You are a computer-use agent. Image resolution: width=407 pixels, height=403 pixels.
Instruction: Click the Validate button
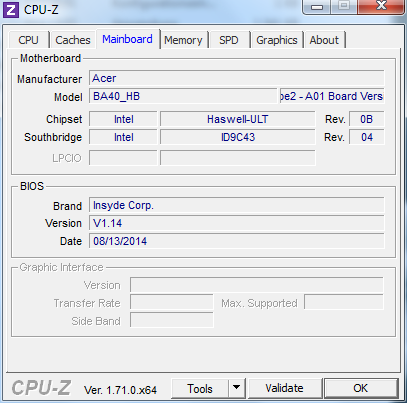point(284,388)
